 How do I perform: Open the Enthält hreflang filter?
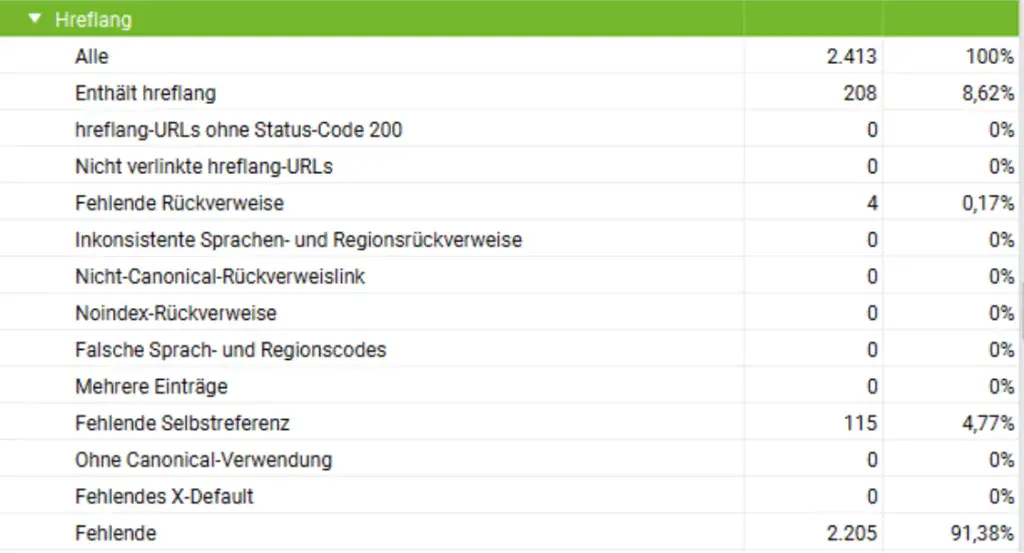point(145,94)
